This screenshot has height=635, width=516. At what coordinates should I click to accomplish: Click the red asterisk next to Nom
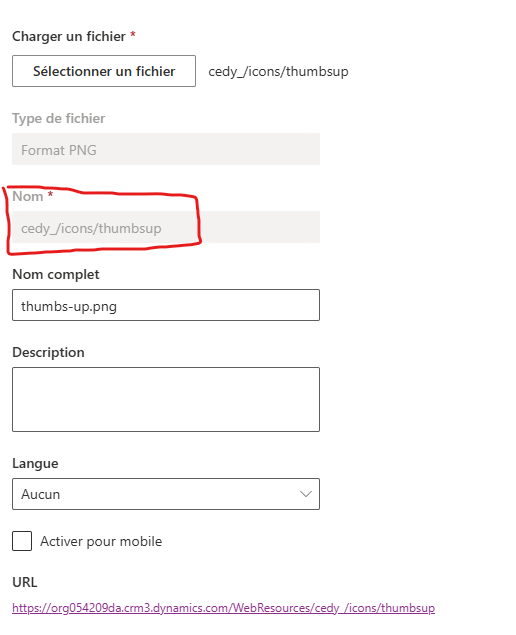pyautogui.click(x=50, y=194)
